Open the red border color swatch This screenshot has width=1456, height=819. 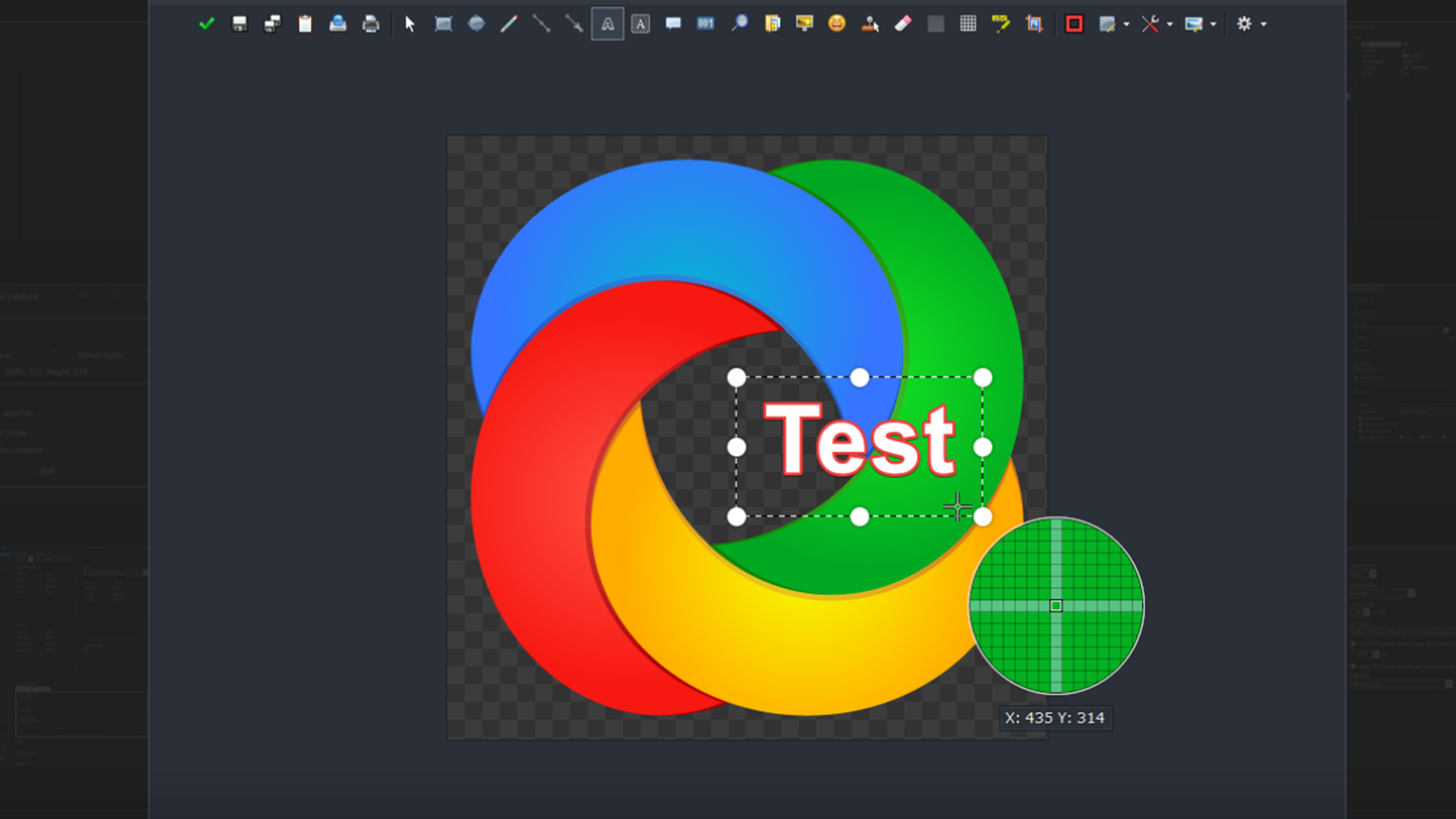click(1074, 24)
